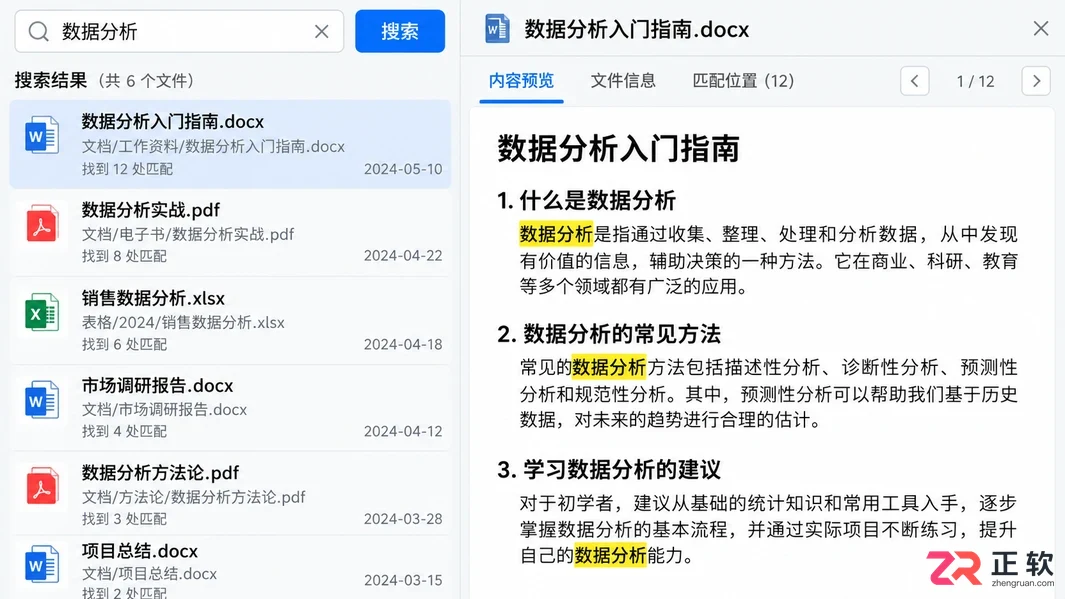Click path 文档/工作资料/数据分析入门指南.docx
The width and height of the screenshot is (1065, 599).
coord(213,147)
